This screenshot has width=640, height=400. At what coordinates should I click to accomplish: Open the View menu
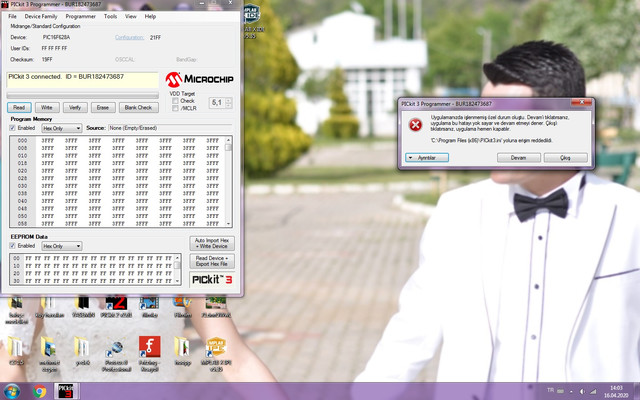click(131, 16)
